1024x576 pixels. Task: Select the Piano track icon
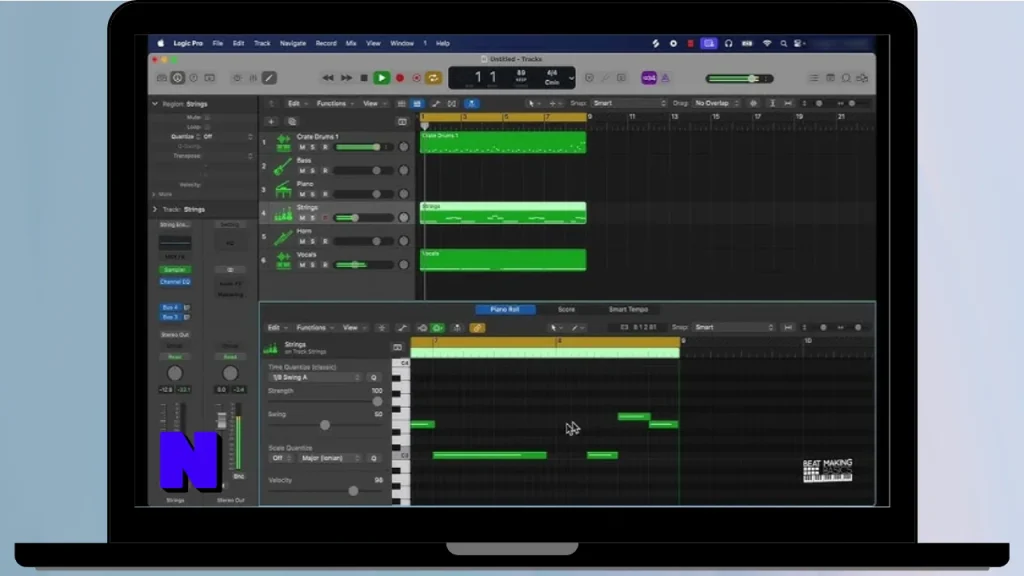[x=283, y=189]
